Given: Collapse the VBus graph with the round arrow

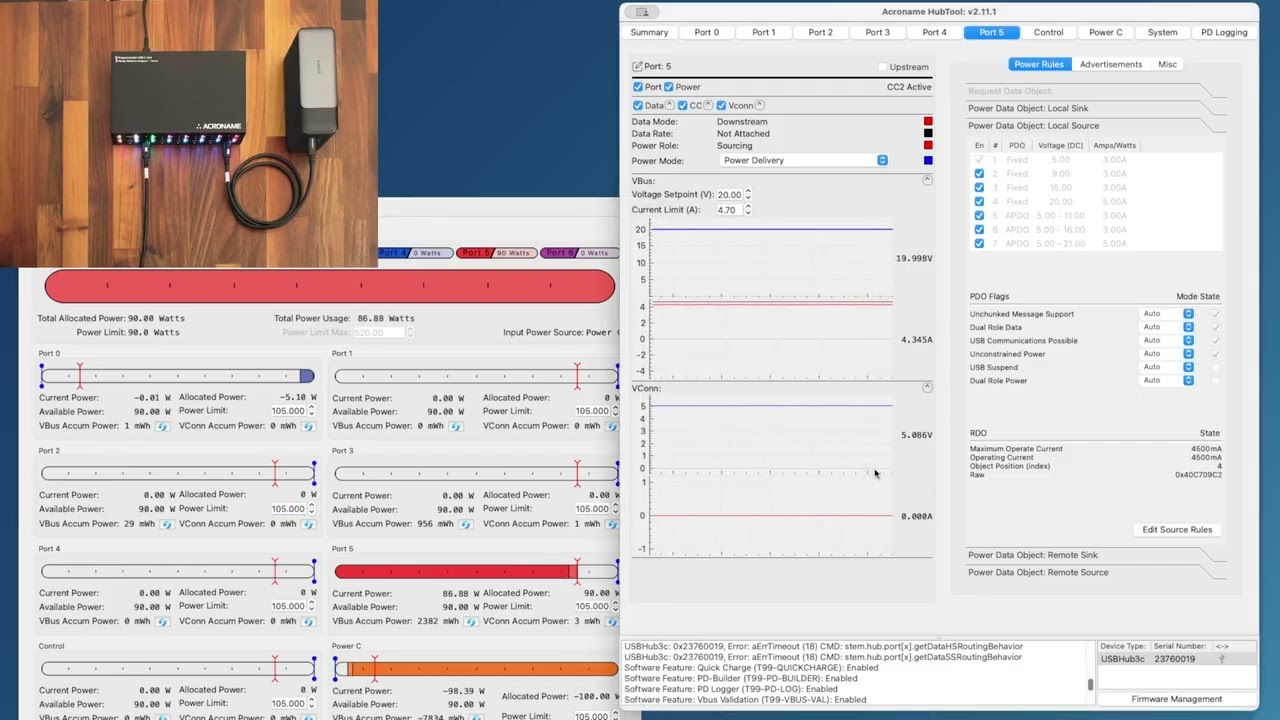Looking at the screenshot, I should click(927, 180).
